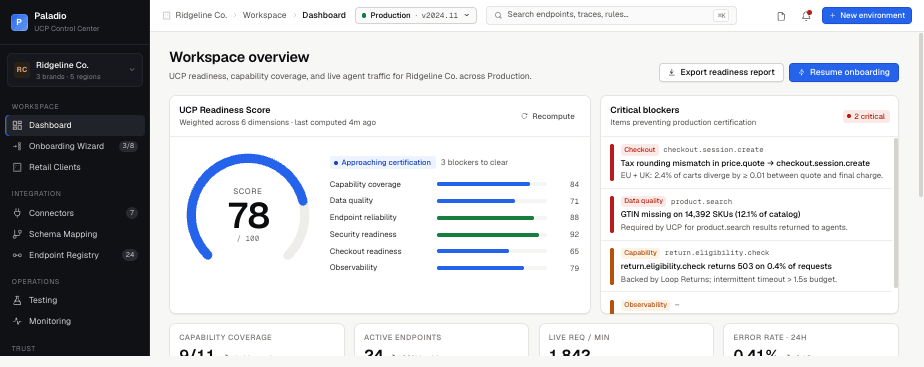Click the Testing flask icon
The image size is (924, 367).
click(x=17, y=300)
